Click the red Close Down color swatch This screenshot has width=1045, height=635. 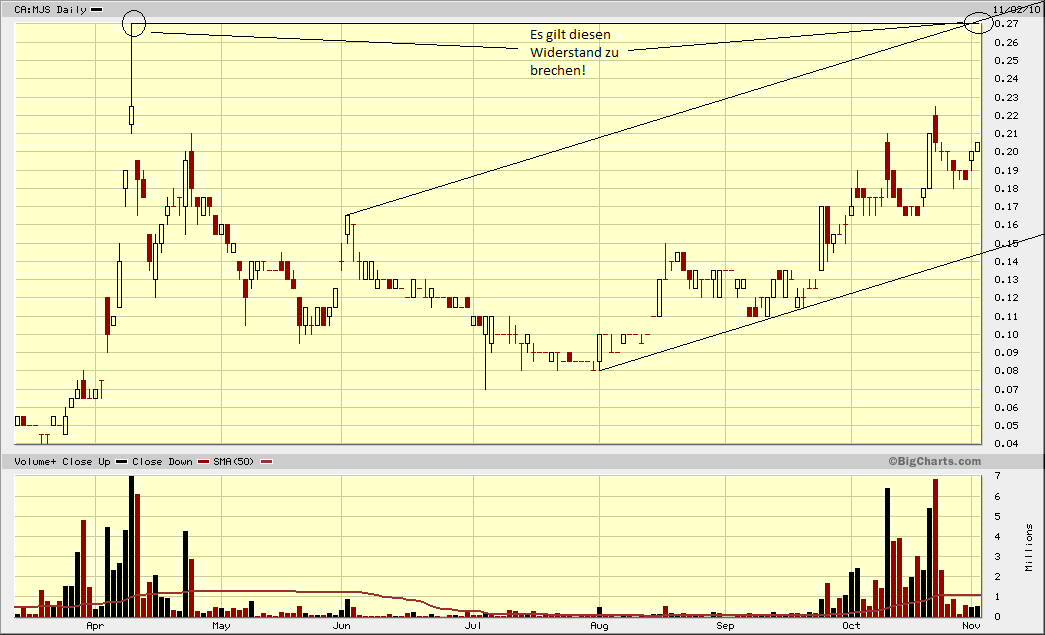[203, 462]
